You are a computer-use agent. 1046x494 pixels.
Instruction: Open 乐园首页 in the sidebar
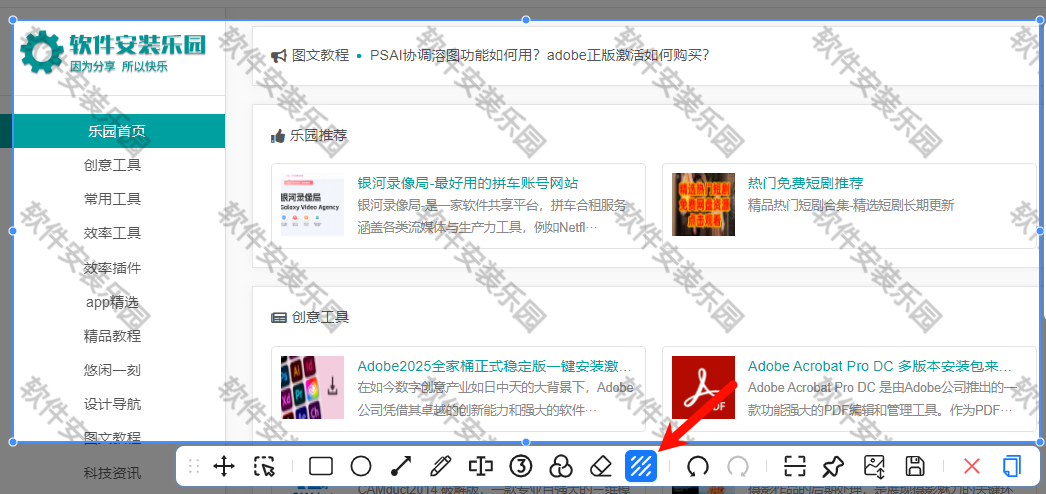116,131
